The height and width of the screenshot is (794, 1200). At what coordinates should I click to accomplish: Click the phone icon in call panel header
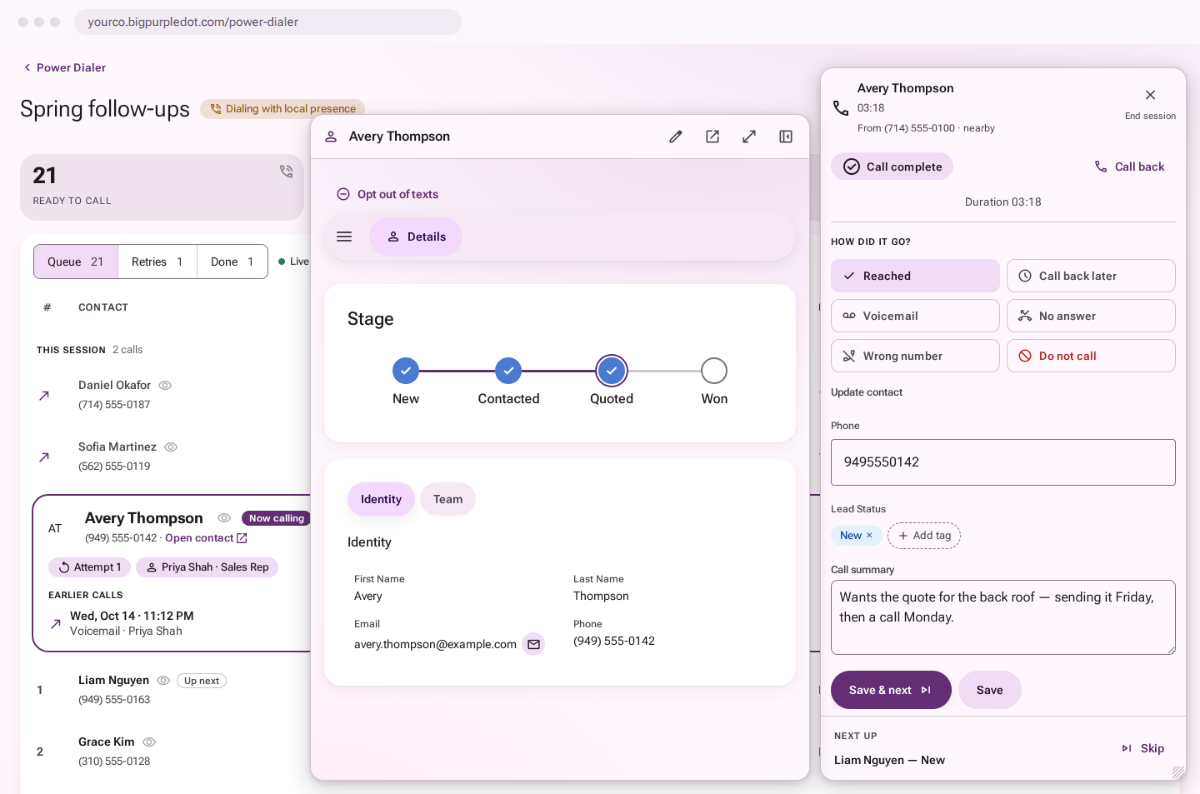(x=840, y=108)
